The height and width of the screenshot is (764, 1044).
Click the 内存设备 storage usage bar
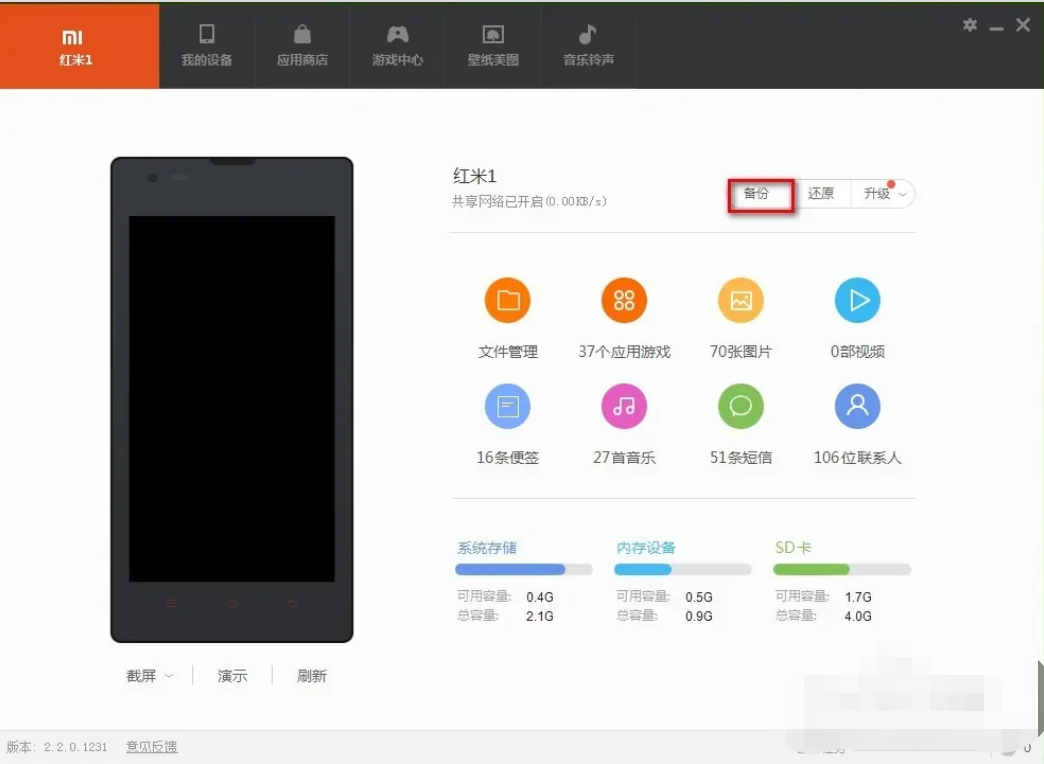(x=682, y=570)
